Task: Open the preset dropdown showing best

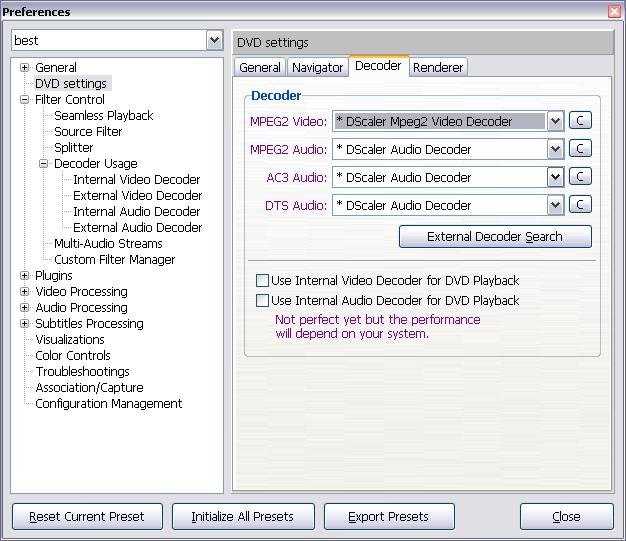Action: click(x=214, y=40)
